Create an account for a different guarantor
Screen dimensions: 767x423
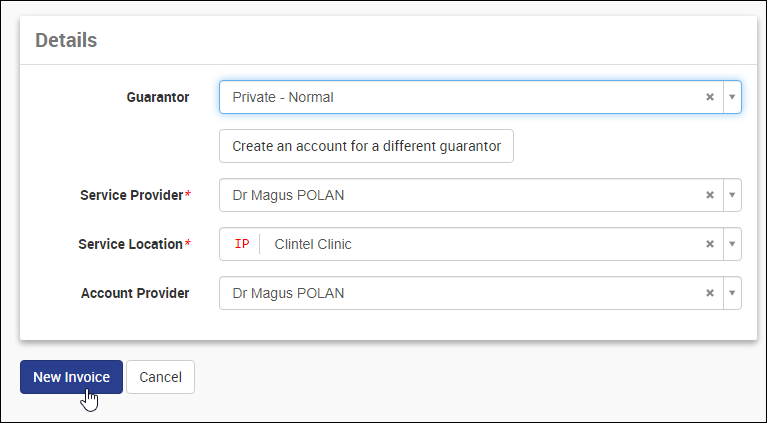pyautogui.click(x=366, y=146)
